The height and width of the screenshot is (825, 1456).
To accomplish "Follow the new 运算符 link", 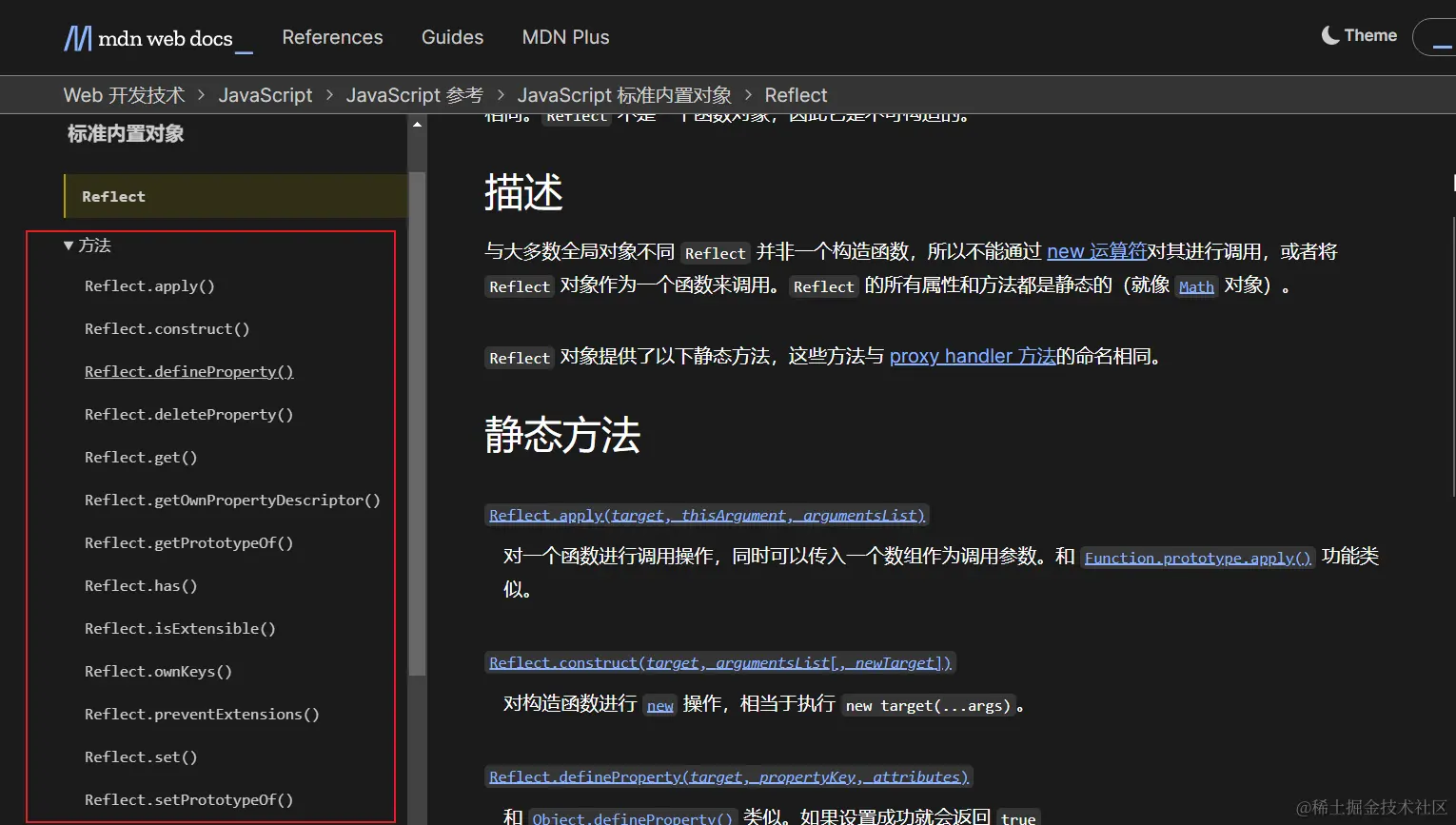I will (x=1096, y=251).
